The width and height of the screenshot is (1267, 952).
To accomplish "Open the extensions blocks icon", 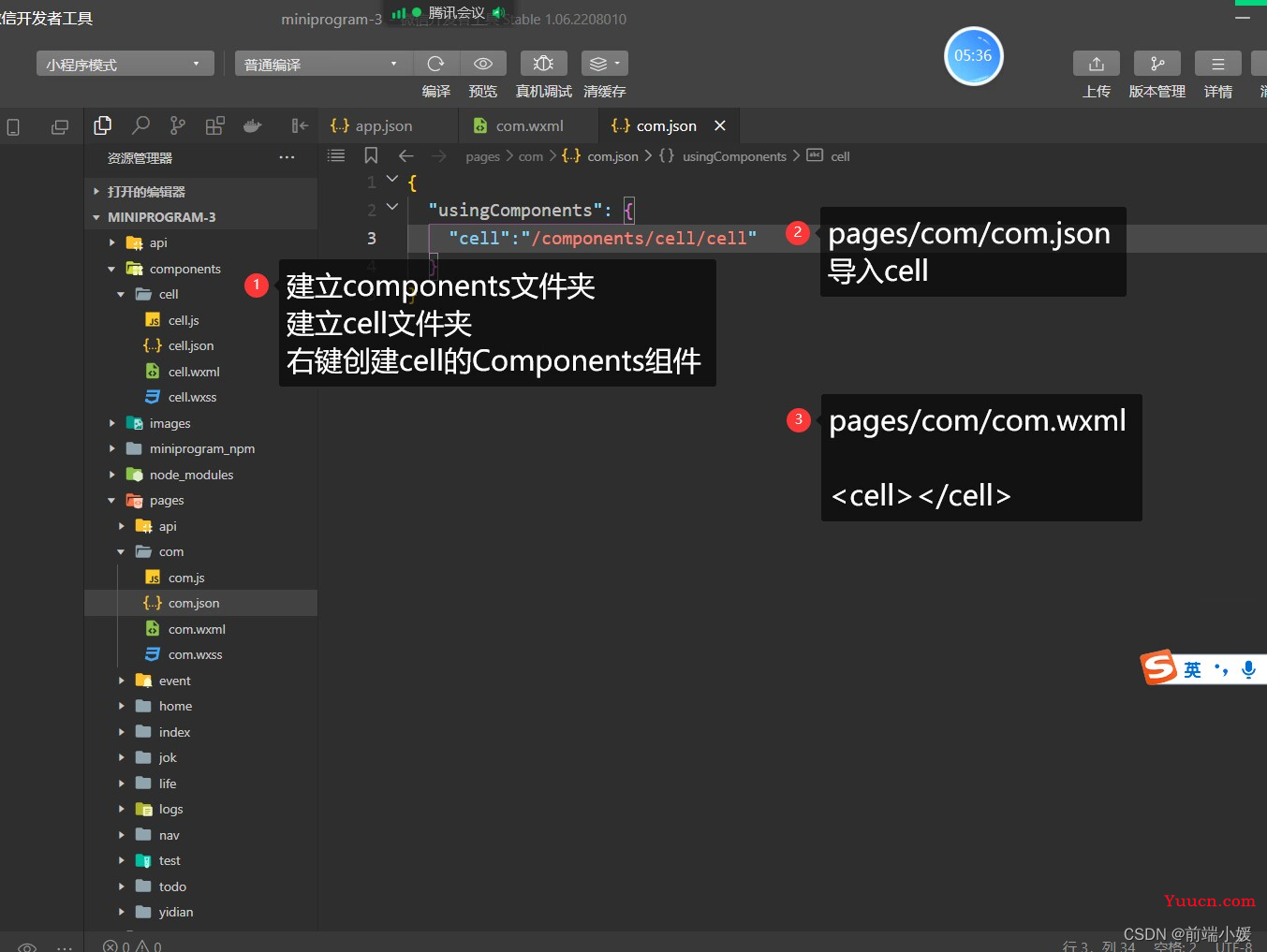I will tap(214, 125).
